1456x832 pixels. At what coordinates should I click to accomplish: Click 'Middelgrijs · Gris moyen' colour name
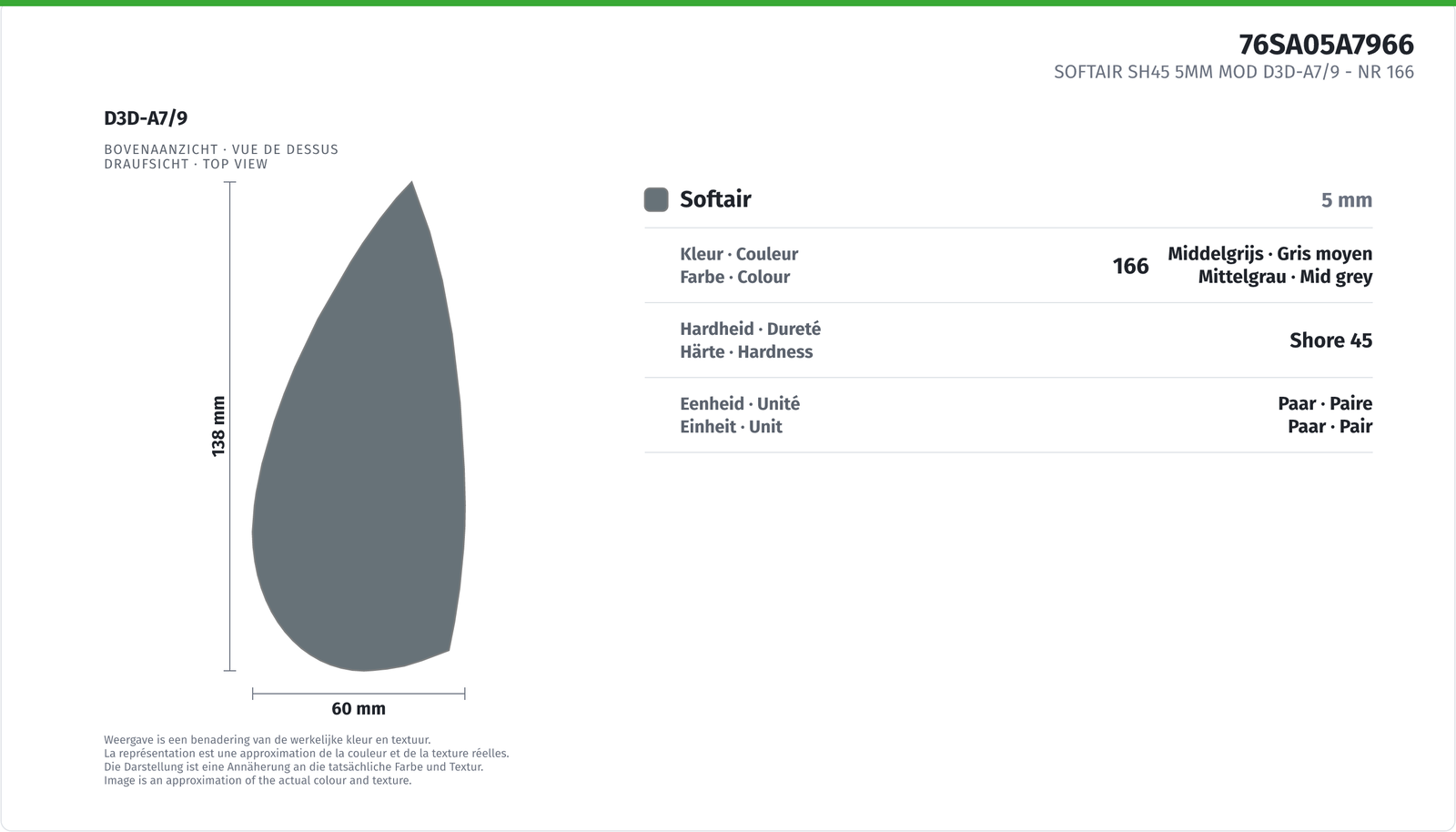tap(1270, 254)
